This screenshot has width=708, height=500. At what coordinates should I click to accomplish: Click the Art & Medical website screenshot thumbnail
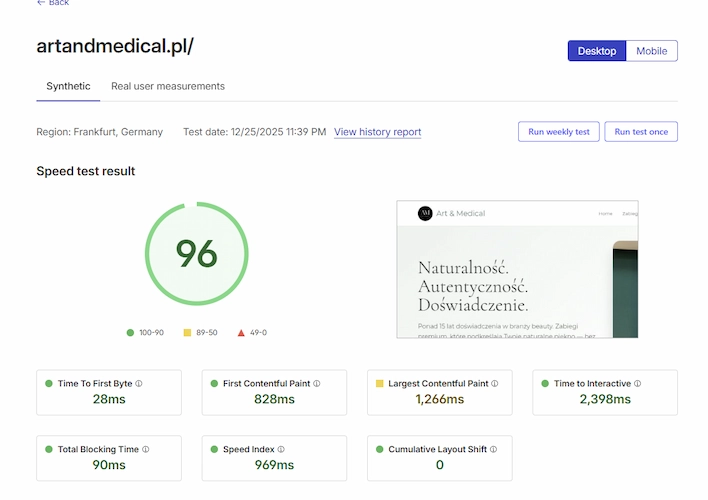(517, 269)
